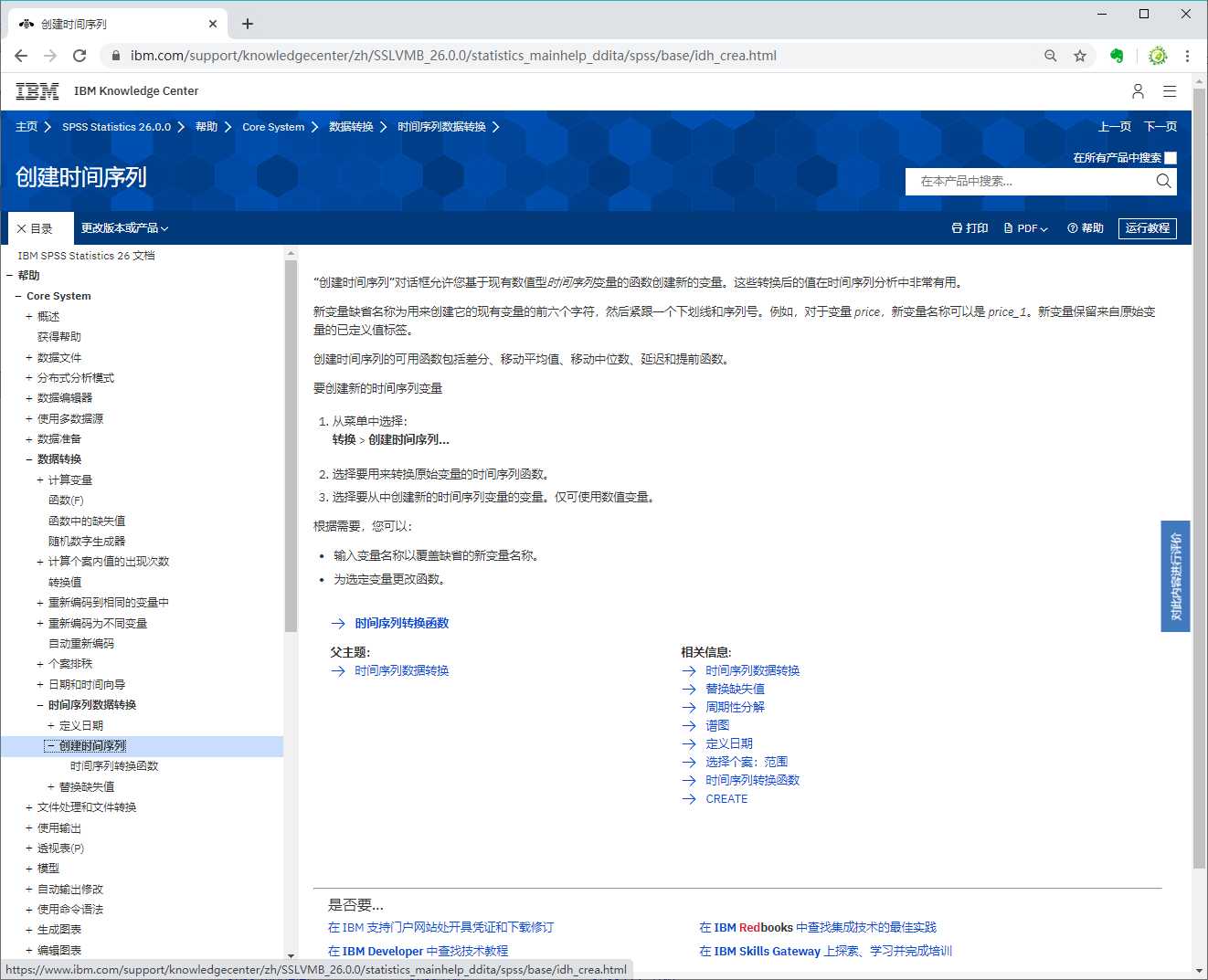This screenshot has width=1208, height=980.
Task: Select 日期和时间向导 in the tree
Action: coord(87,685)
